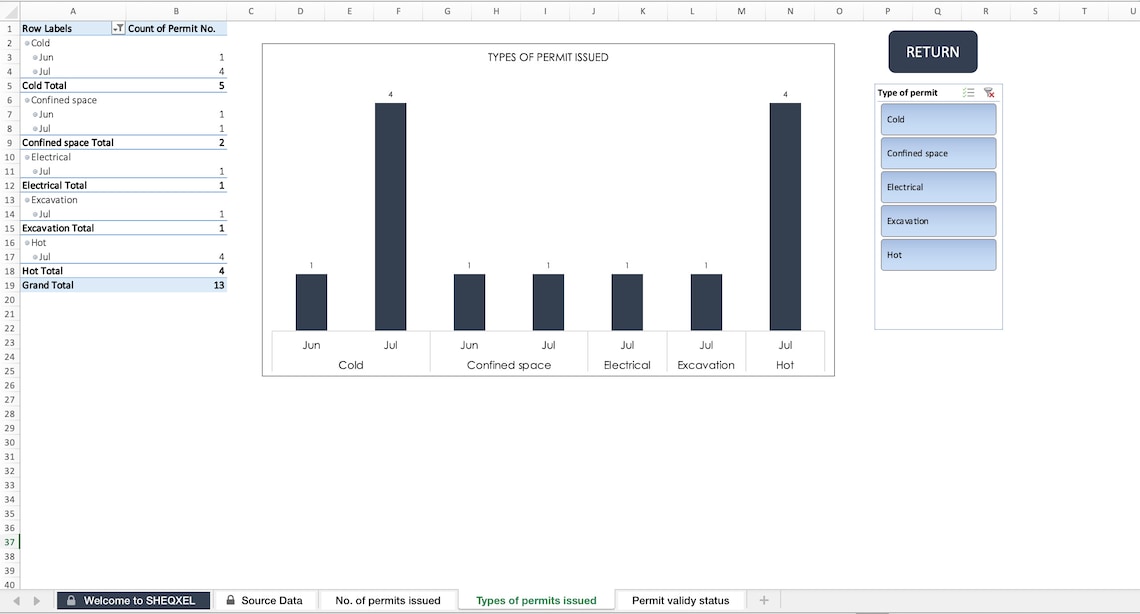Viewport: 1140px width, 614px height.
Task: Click the lock icon on Source Data tab
Action: (x=230, y=600)
